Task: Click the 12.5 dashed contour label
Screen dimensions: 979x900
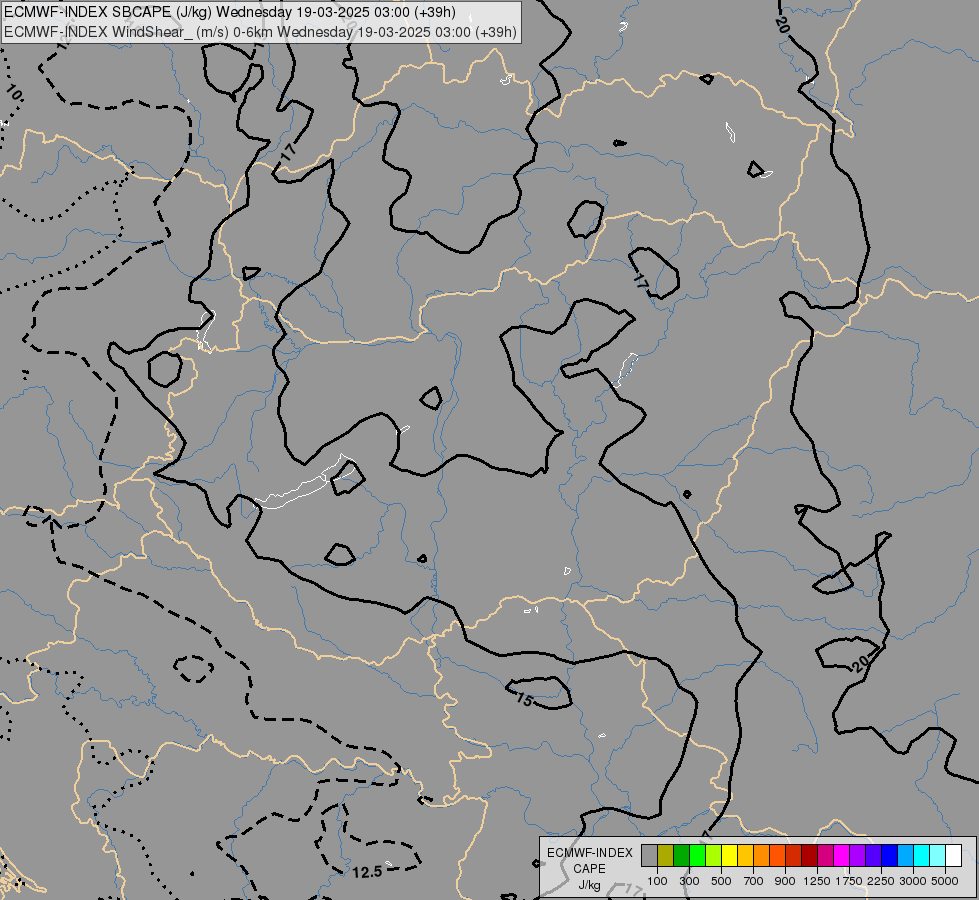Action: 367,872
